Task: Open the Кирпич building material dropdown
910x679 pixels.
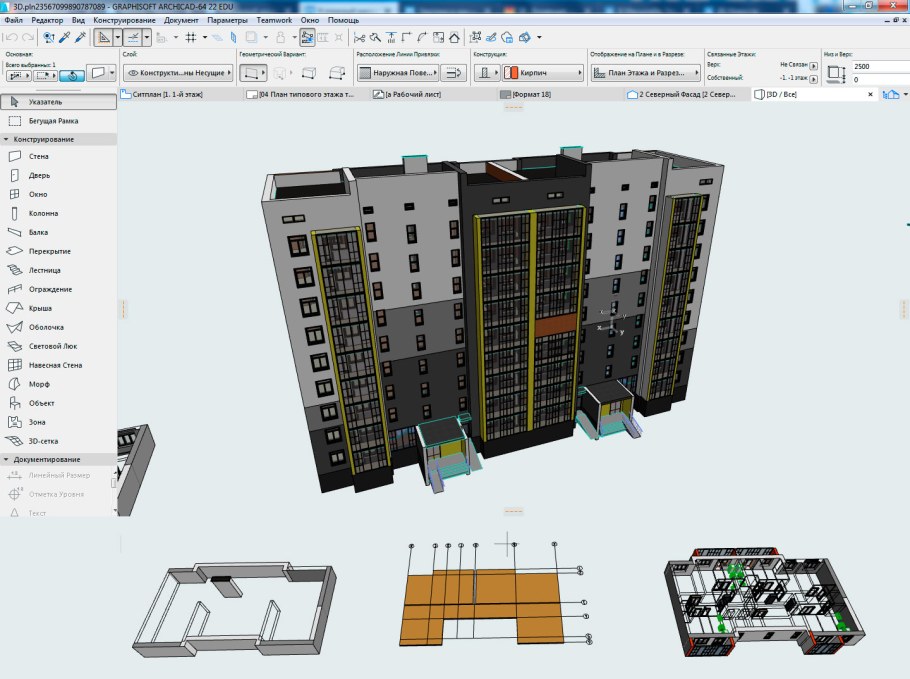Action: 543,73
